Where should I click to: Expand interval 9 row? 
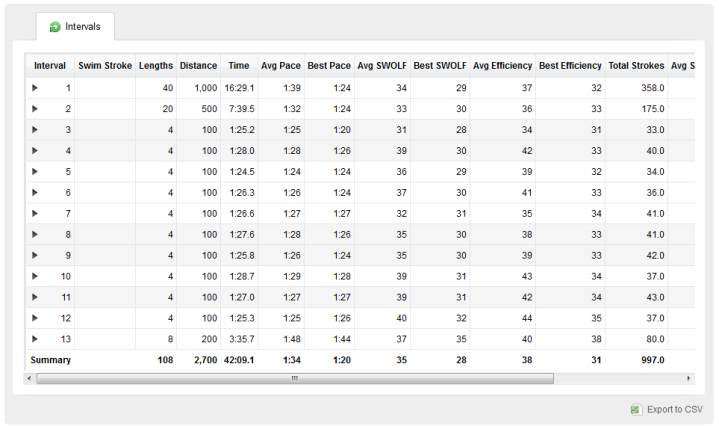pos(35,255)
